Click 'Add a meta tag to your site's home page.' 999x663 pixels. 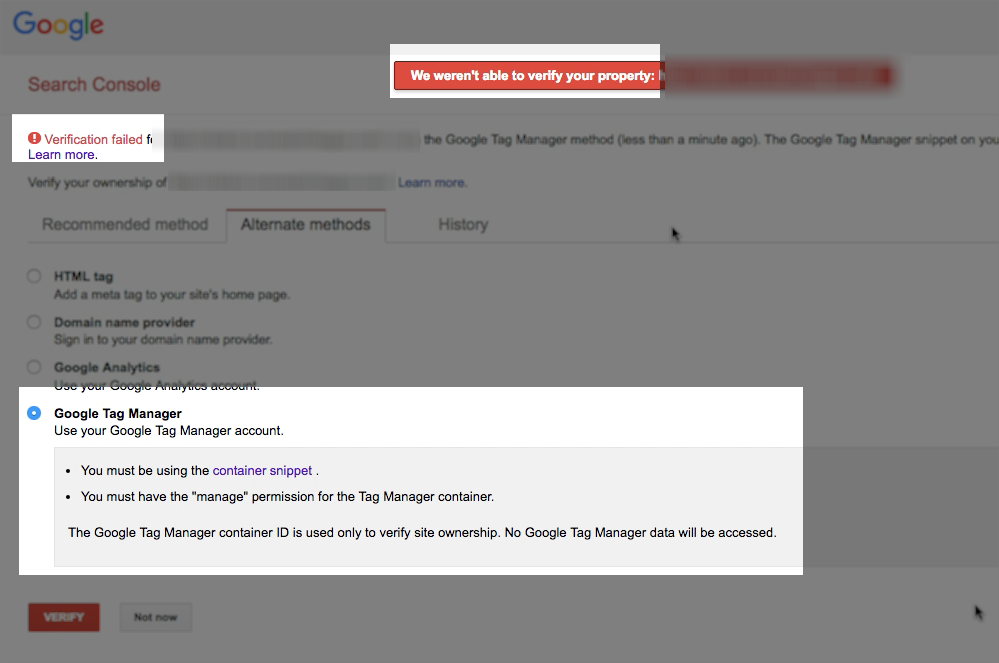click(x=172, y=294)
